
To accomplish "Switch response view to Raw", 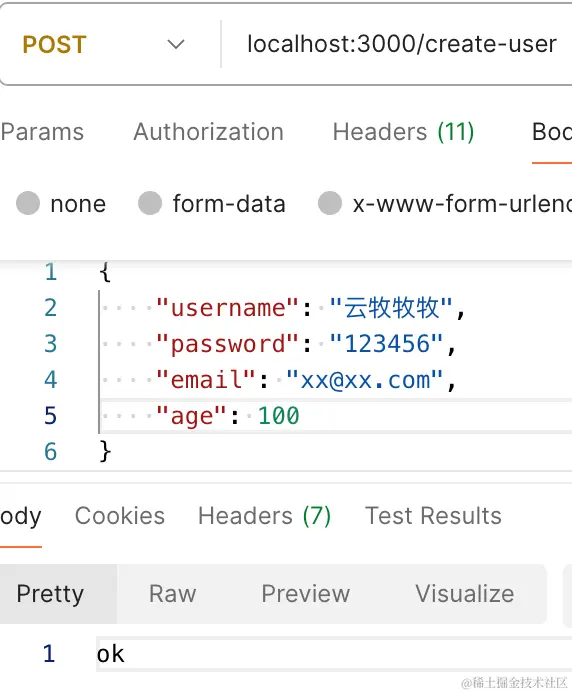I will point(173,594).
